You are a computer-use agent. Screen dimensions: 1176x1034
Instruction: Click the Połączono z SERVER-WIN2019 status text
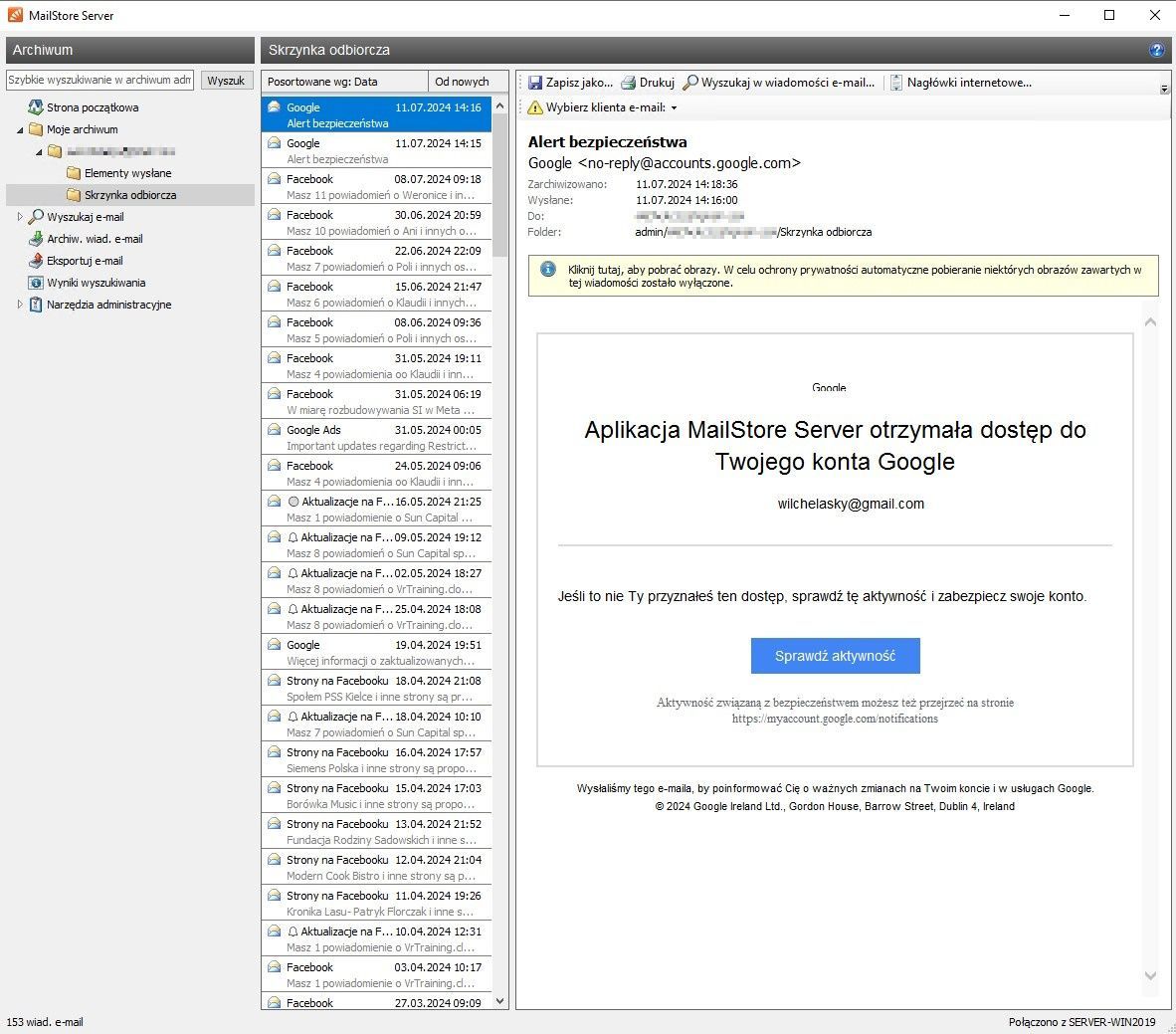coord(1081,1022)
